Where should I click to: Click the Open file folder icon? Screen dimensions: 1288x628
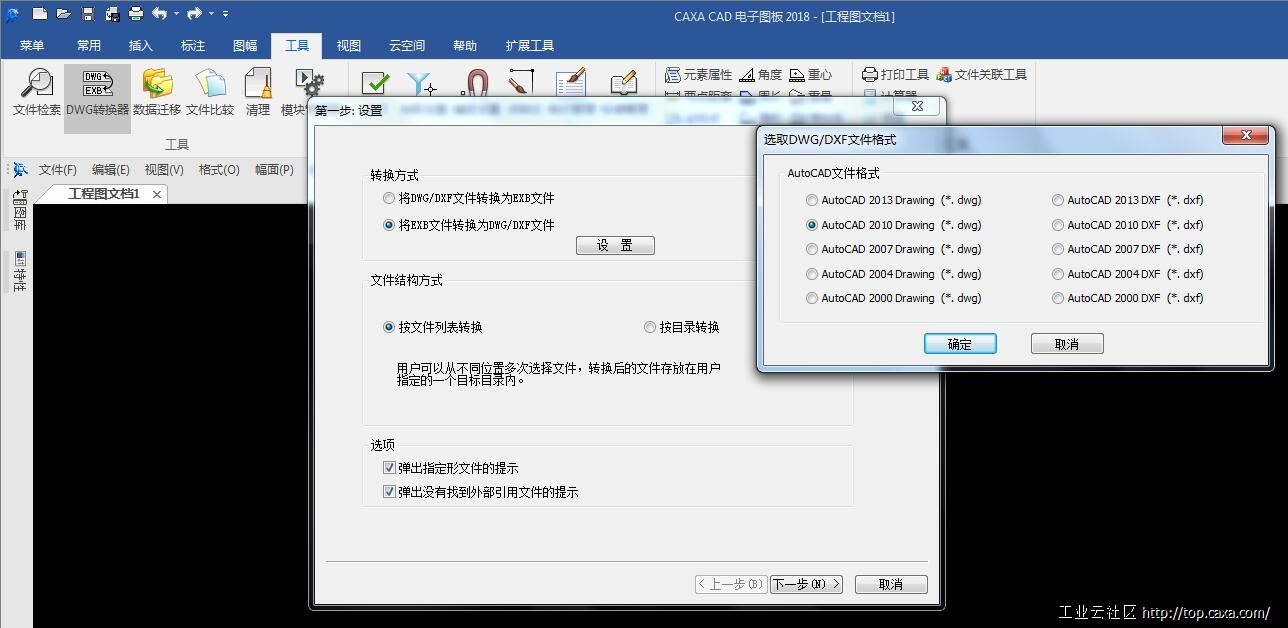click(x=63, y=14)
